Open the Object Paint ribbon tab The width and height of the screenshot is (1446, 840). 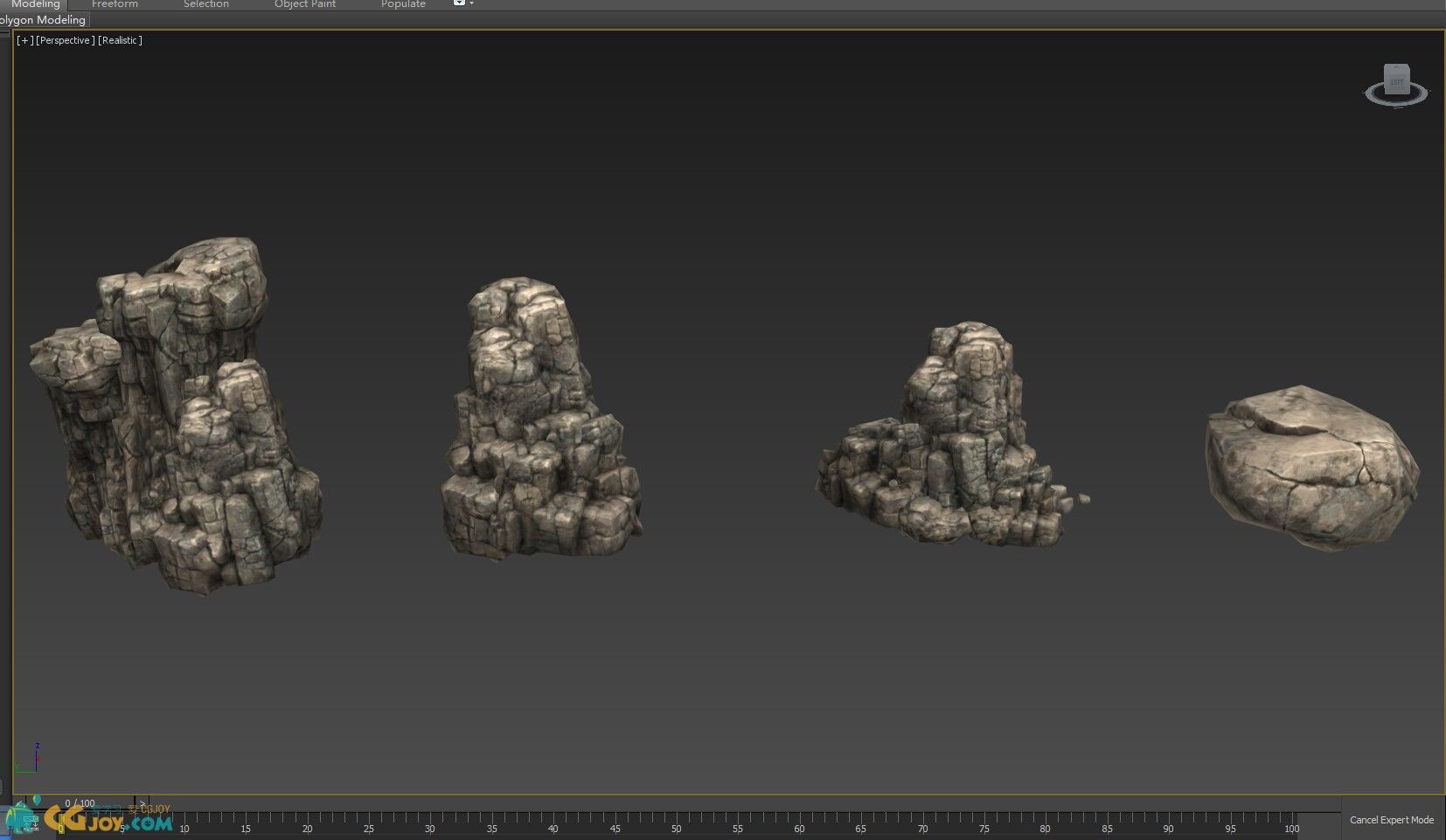[x=305, y=4]
